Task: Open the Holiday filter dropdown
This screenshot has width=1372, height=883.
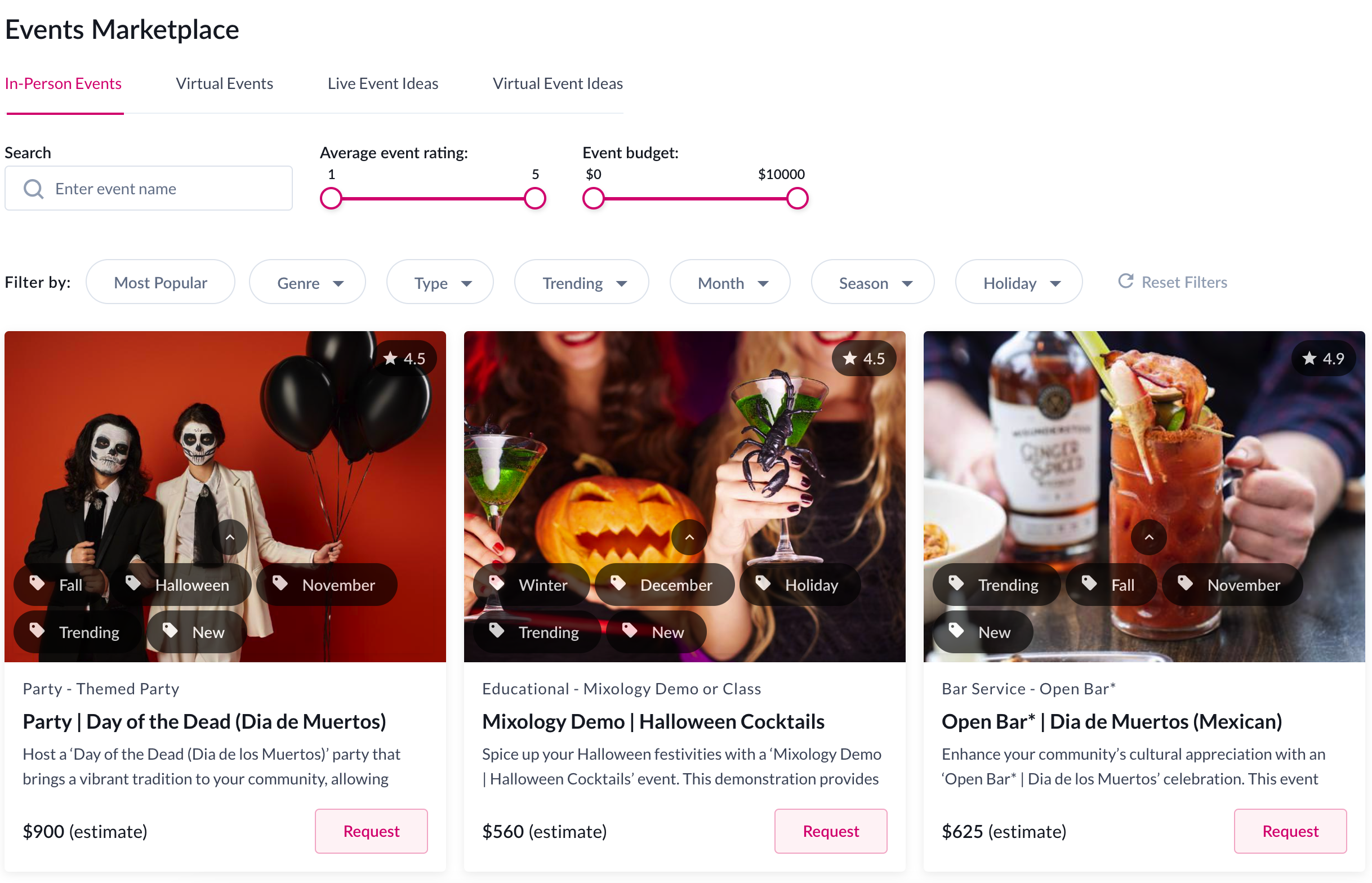Action: (1018, 283)
